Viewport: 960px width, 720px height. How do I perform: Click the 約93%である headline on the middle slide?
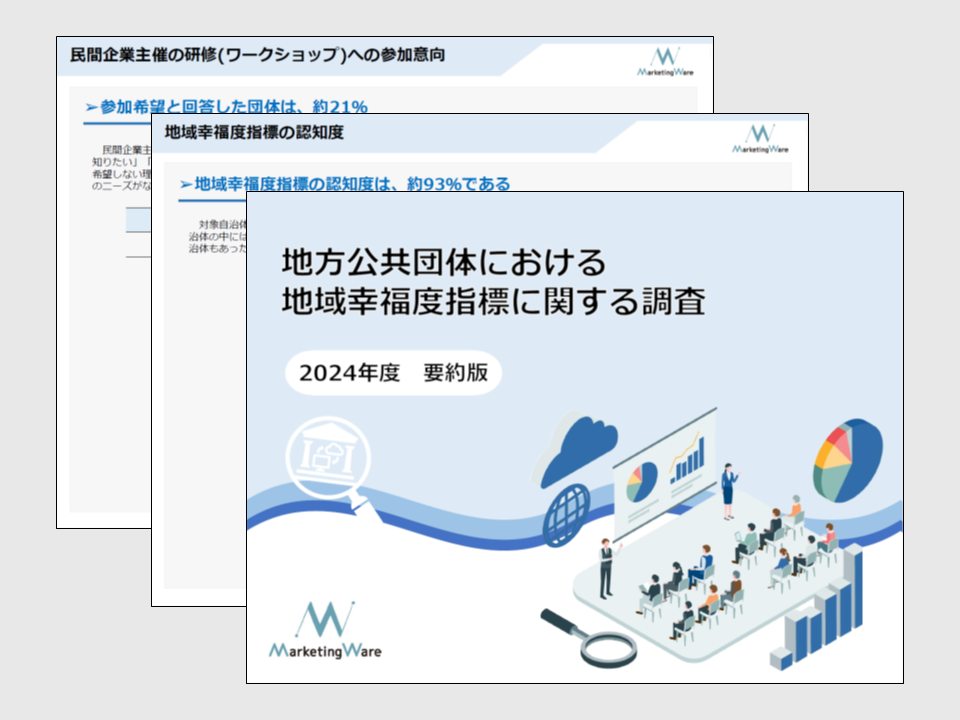tap(344, 184)
